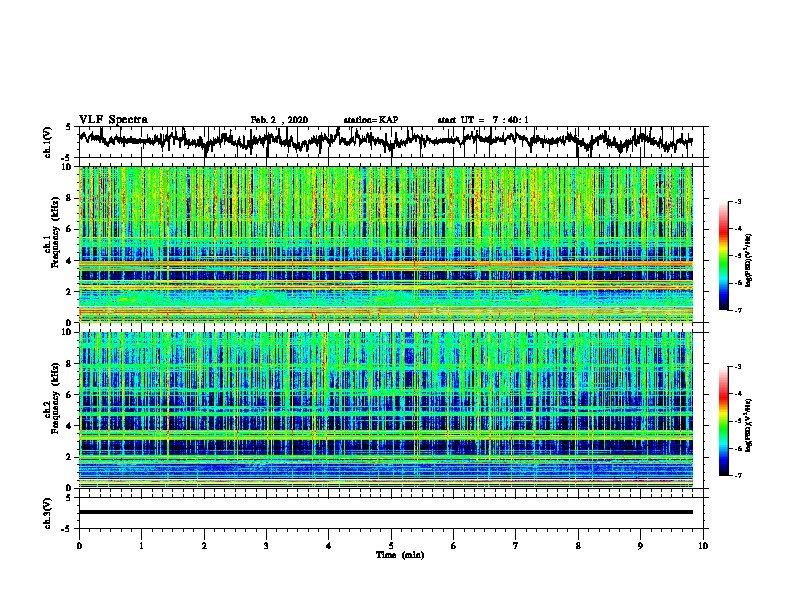Select the date text "Feb. 2, 2020"
Image resolution: width=792 pixels, height=612 pixels.
tap(279, 120)
